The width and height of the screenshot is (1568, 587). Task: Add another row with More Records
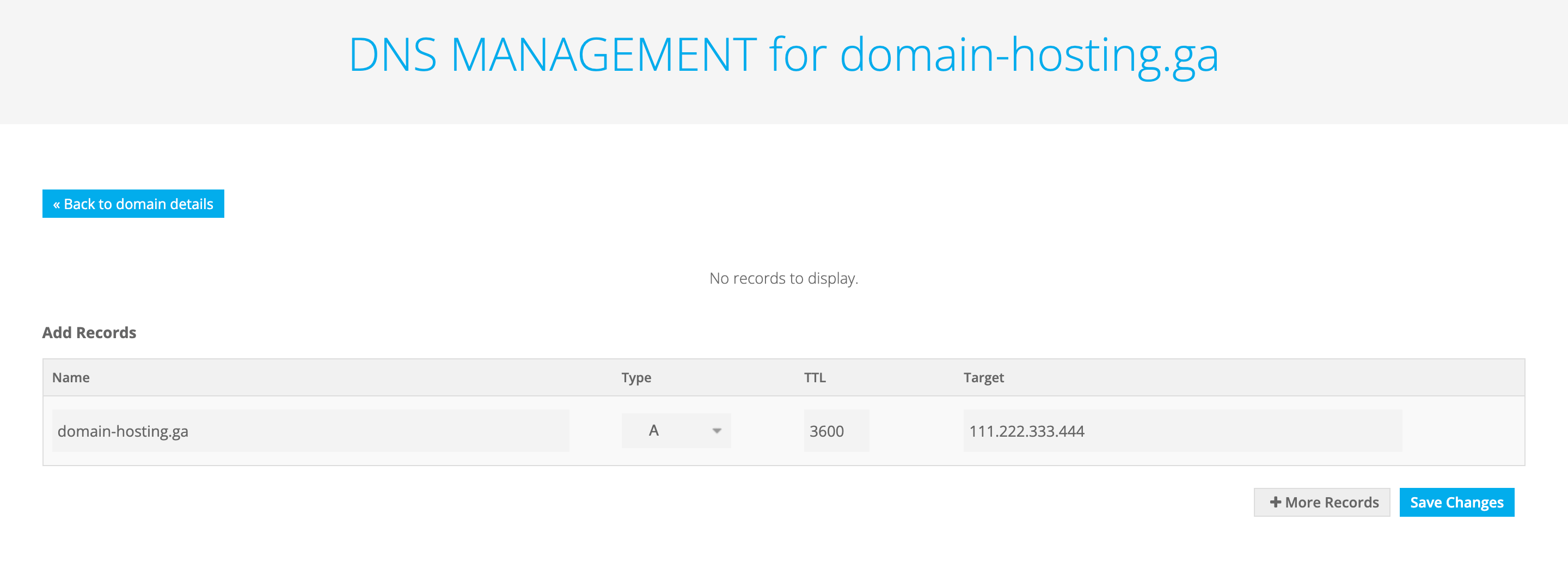point(1321,502)
